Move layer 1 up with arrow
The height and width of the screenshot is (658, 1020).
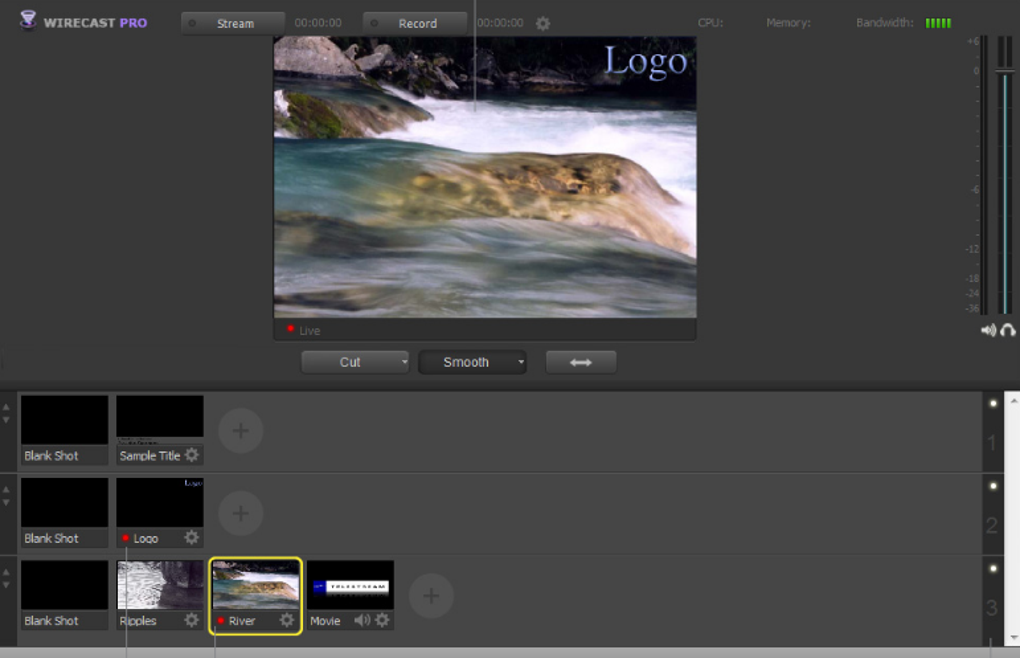(x=6, y=407)
